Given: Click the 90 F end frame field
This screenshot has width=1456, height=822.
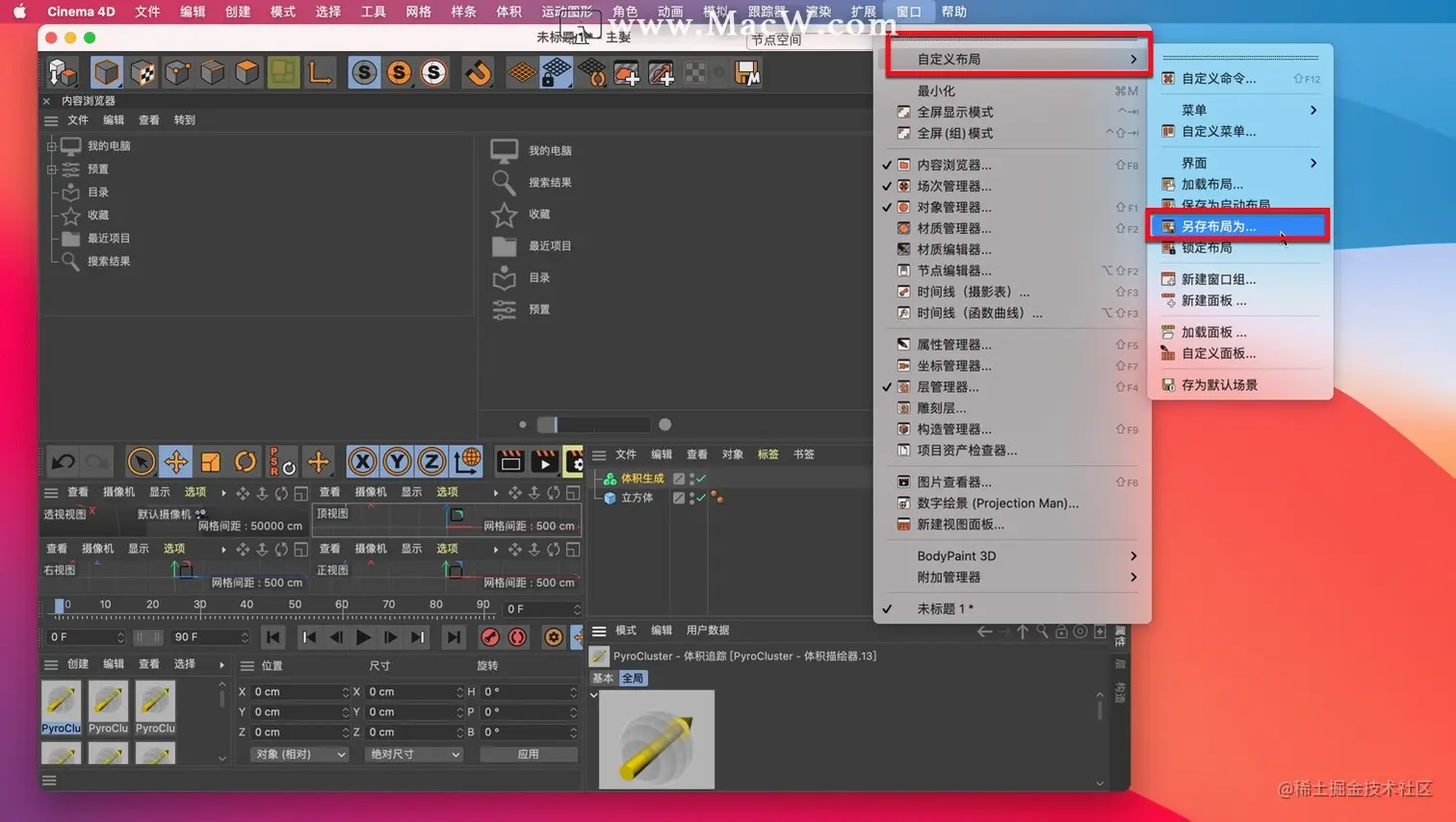Looking at the screenshot, I should [209, 637].
